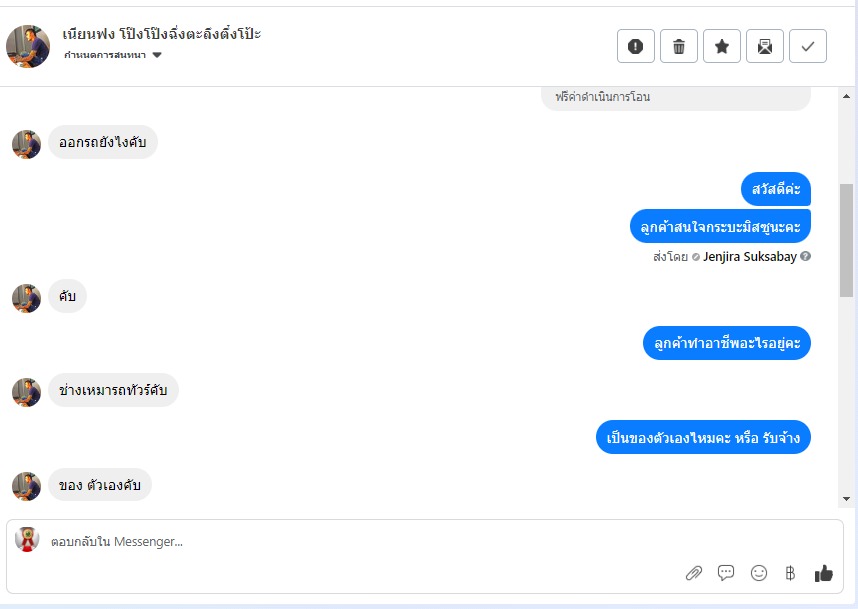Image resolution: width=858 pixels, height=609 pixels.
Task: Delete conversation using the trash icon
Action: (x=679, y=47)
